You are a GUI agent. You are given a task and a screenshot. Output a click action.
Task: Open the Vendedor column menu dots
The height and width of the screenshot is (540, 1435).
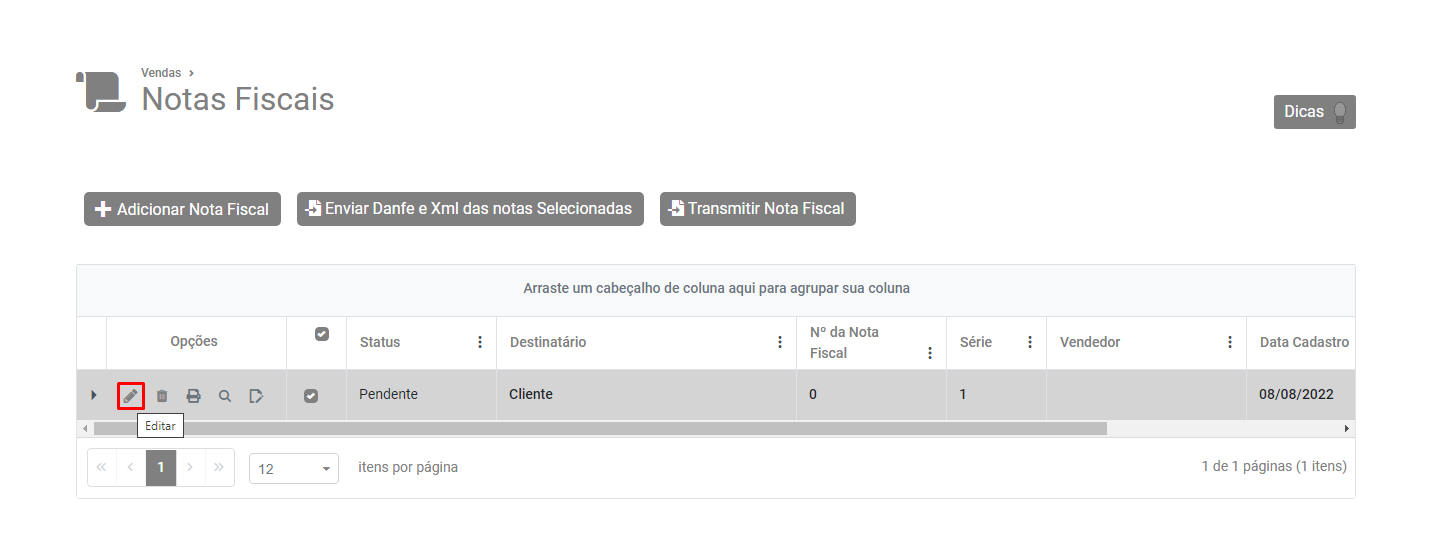[1230, 342]
